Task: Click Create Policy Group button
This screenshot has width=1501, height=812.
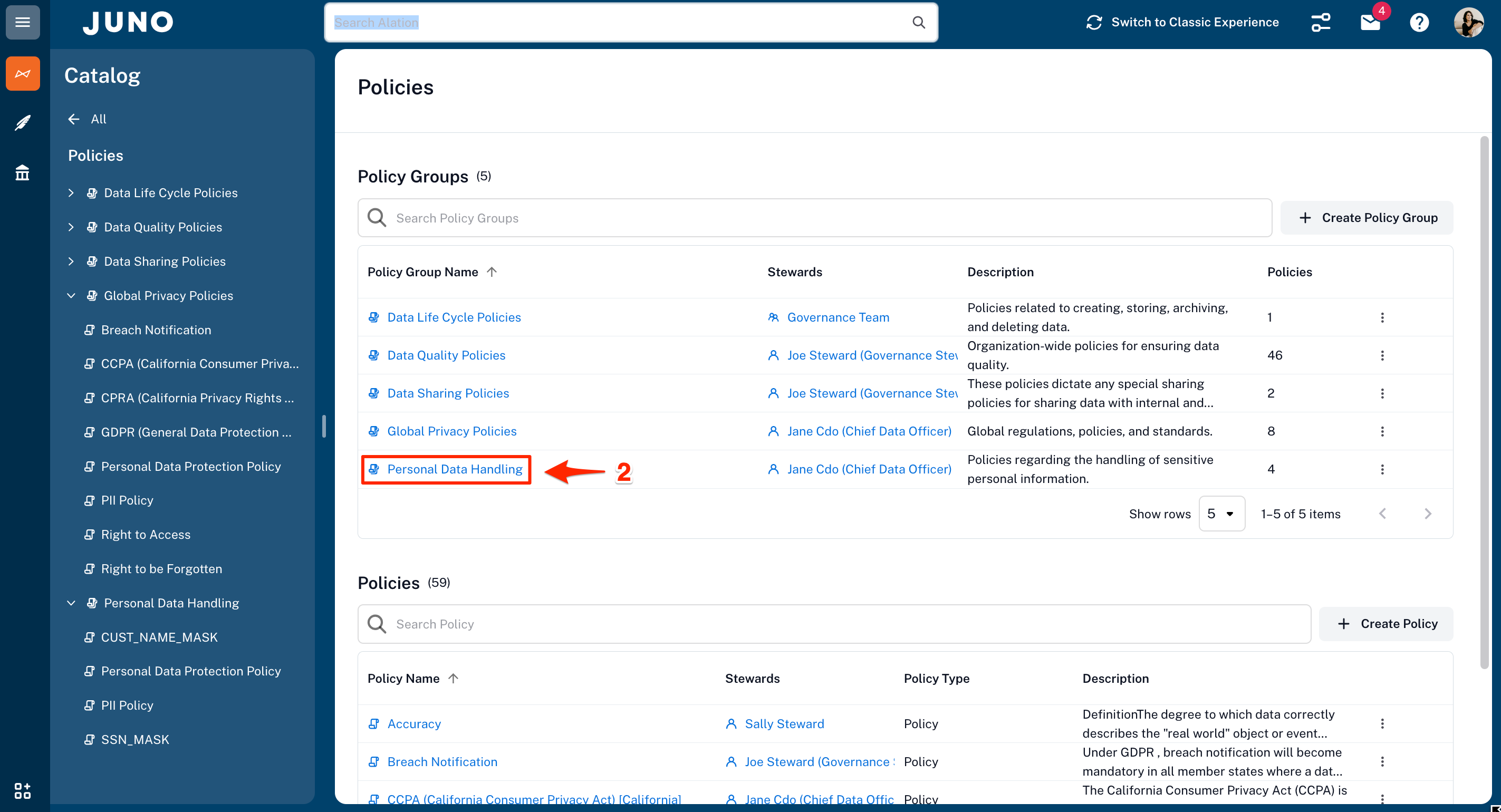Action: tap(1367, 218)
